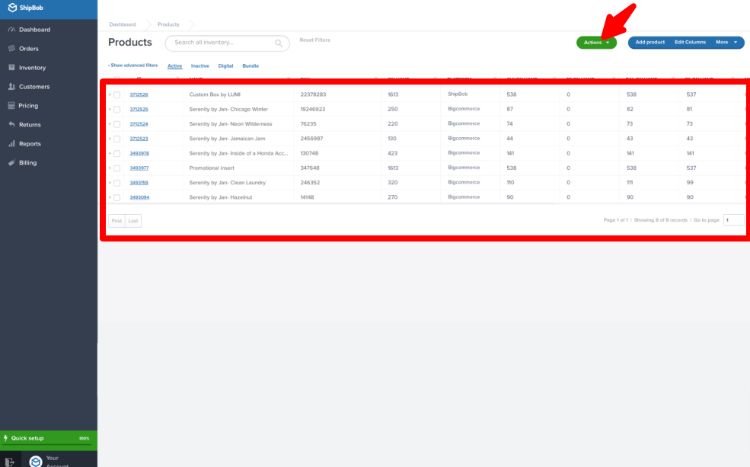Select the Customers people icon
This screenshot has height=467, width=750.
click(x=11, y=87)
